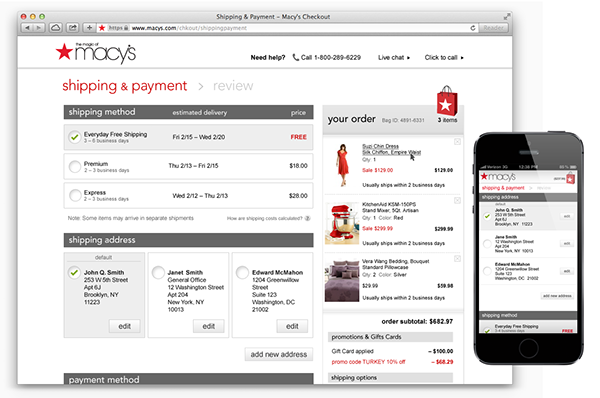Click the promo code TURKEY 10% off text
600x398 pixels.
click(x=368, y=362)
